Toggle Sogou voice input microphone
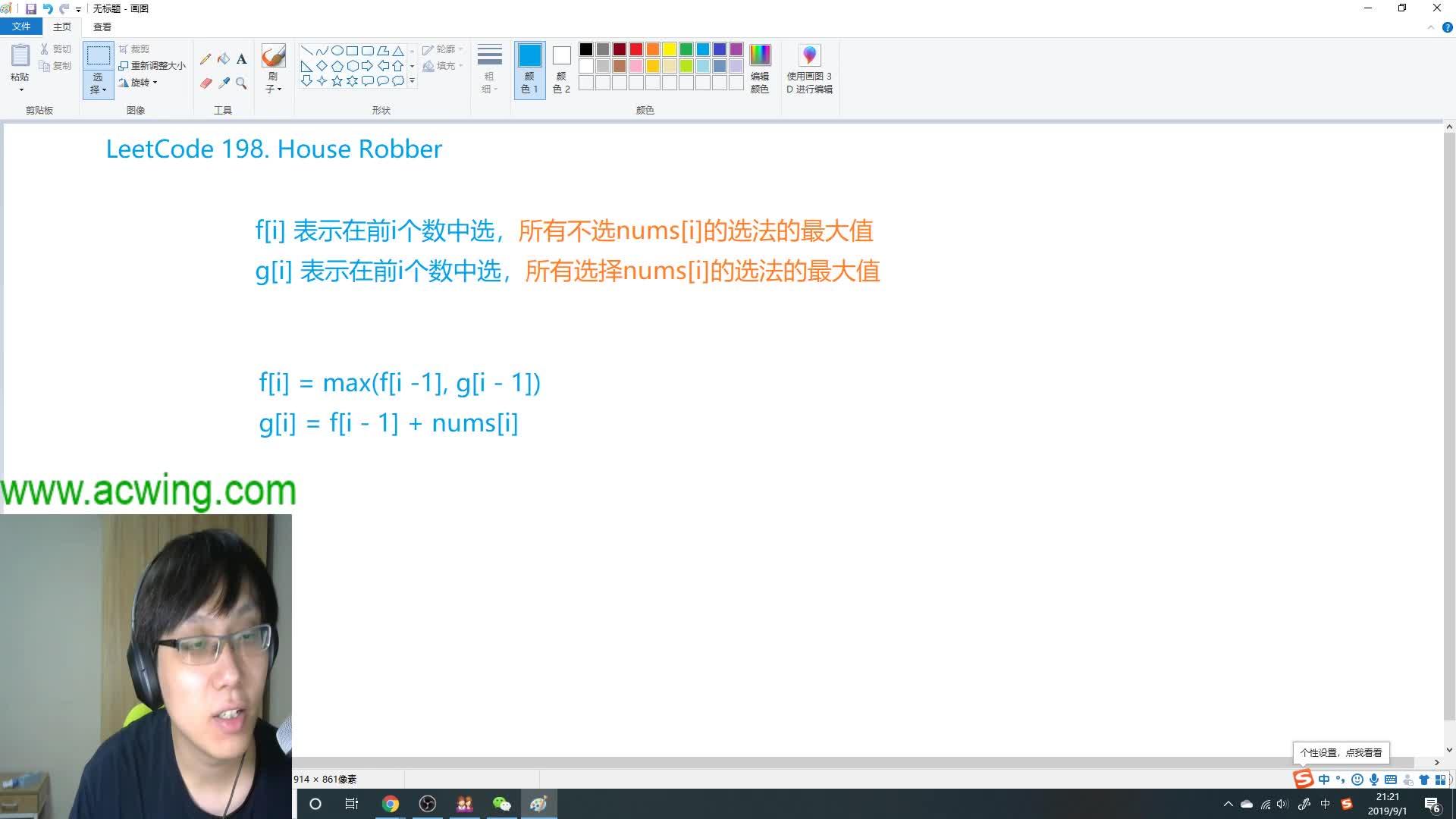This screenshot has height=819, width=1456. tap(1374, 780)
